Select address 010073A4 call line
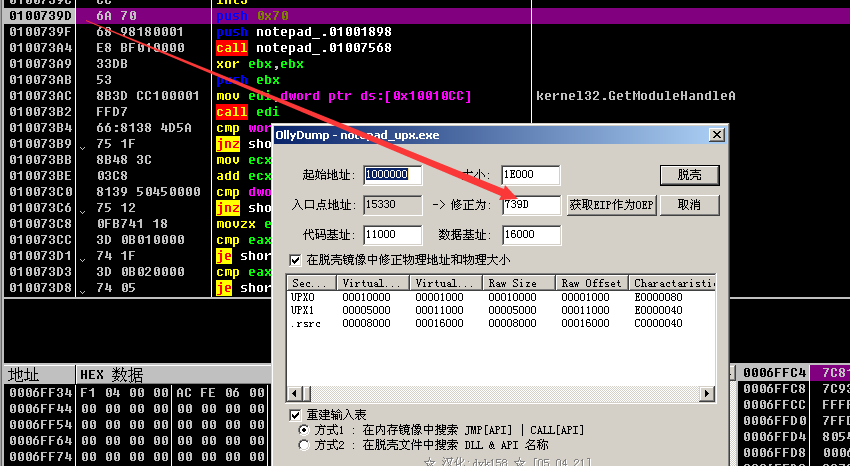The width and height of the screenshot is (850, 466). pyautogui.click(x=40, y=48)
